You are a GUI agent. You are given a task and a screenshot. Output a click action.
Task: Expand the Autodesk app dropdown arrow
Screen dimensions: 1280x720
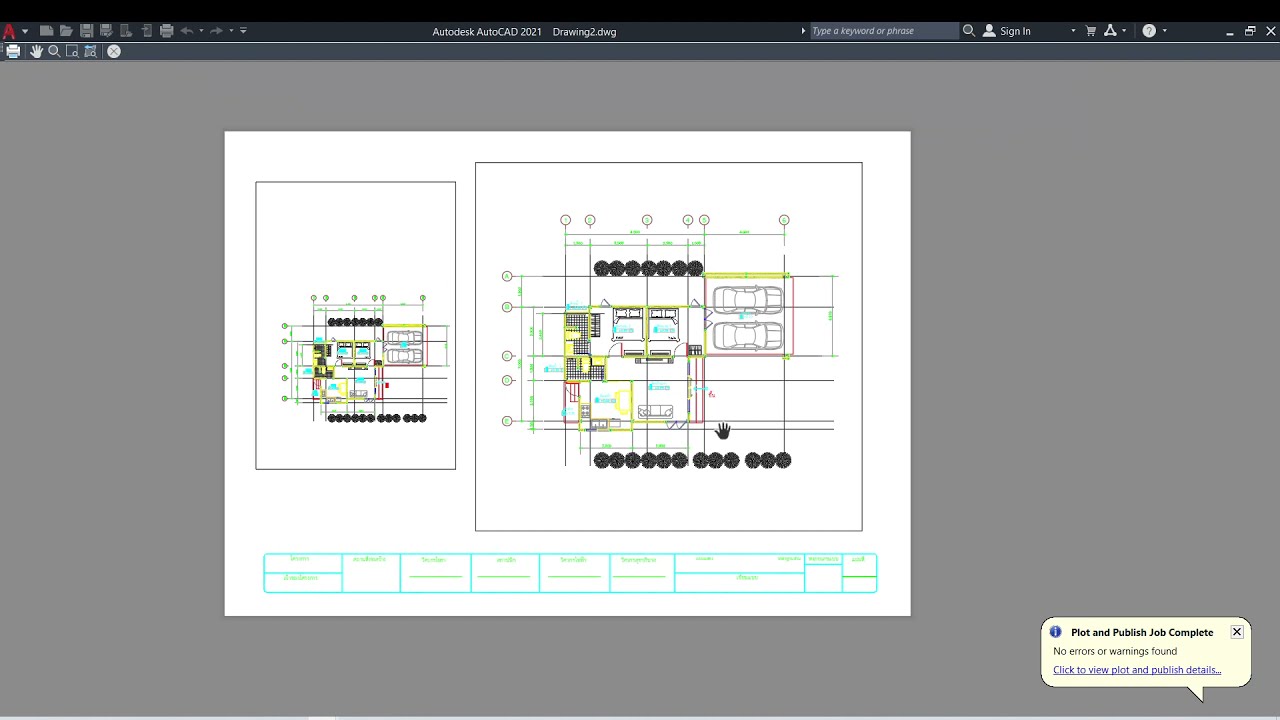1124,31
